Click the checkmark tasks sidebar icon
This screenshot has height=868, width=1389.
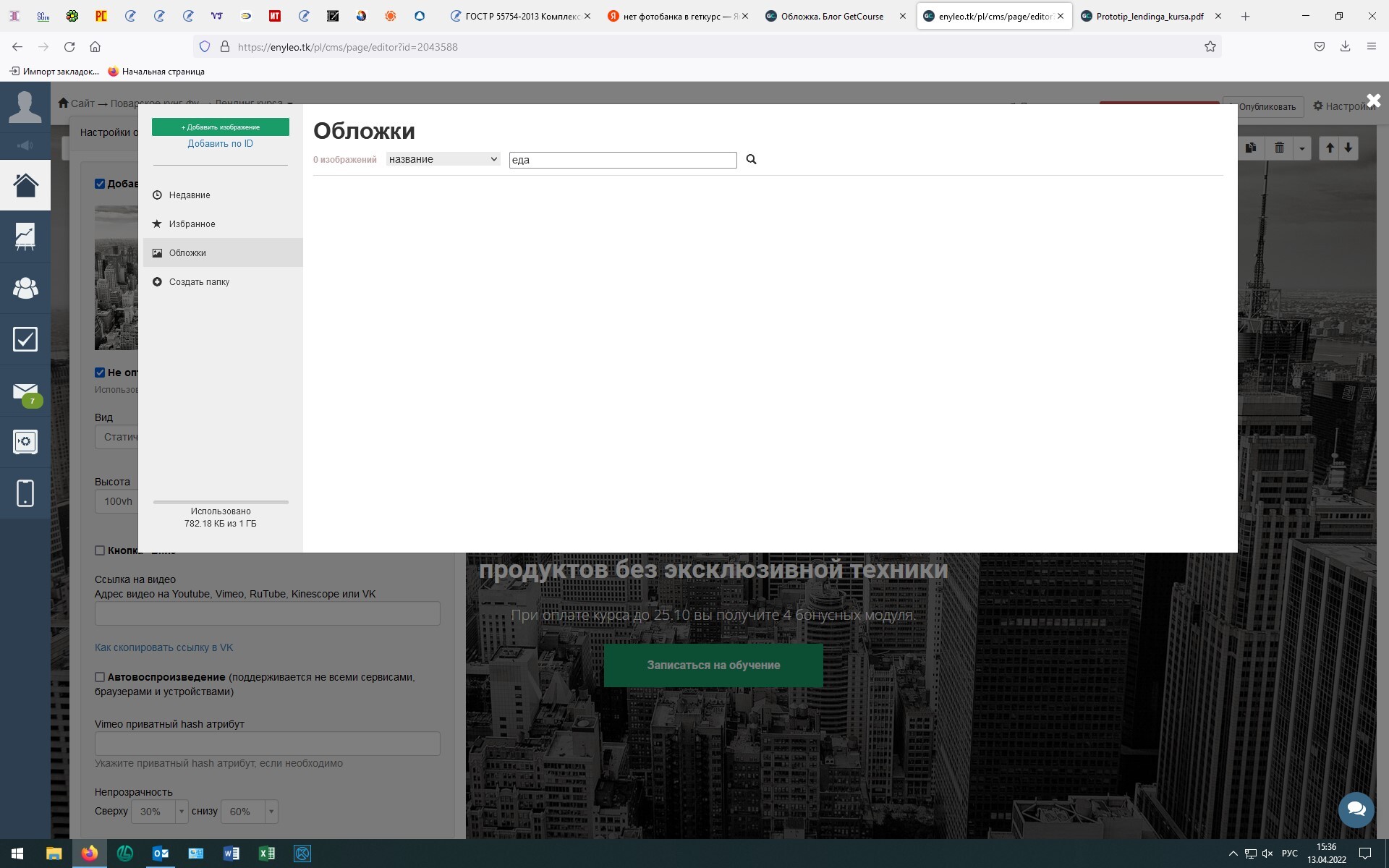point(25,339)
